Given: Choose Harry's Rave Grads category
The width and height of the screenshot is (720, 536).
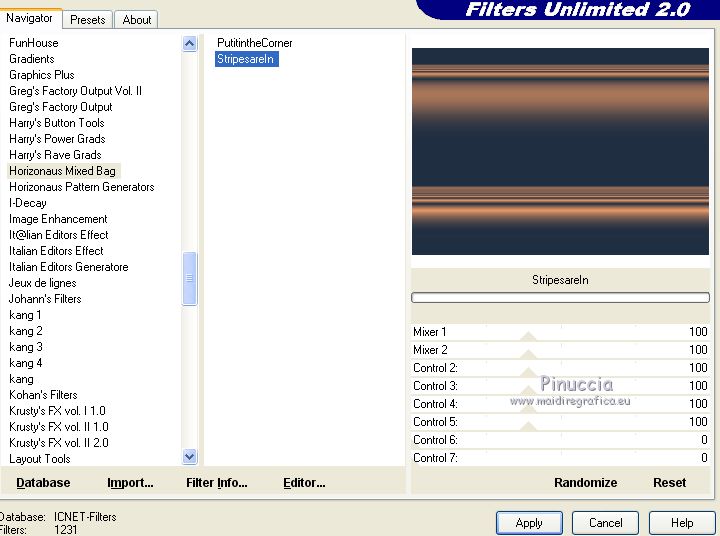Looking at the screenshot, I should [x=55, y=155].
